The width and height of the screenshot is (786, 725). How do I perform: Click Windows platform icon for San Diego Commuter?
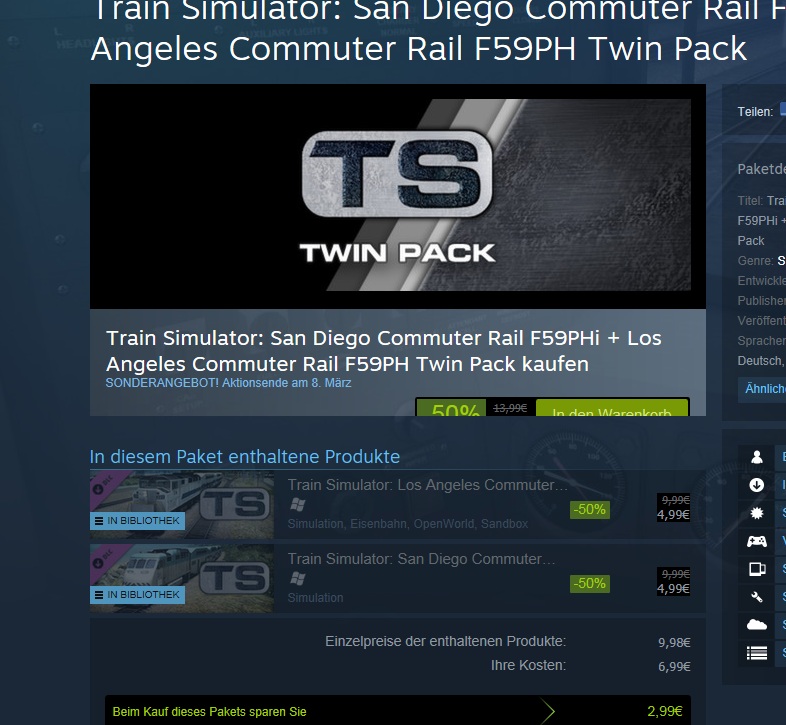[x=298, y=579]
